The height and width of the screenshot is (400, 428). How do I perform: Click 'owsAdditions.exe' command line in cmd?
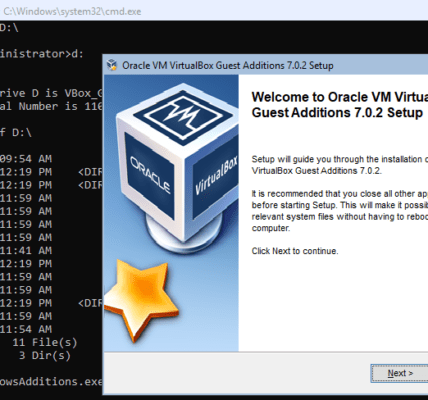pos(51,381)
